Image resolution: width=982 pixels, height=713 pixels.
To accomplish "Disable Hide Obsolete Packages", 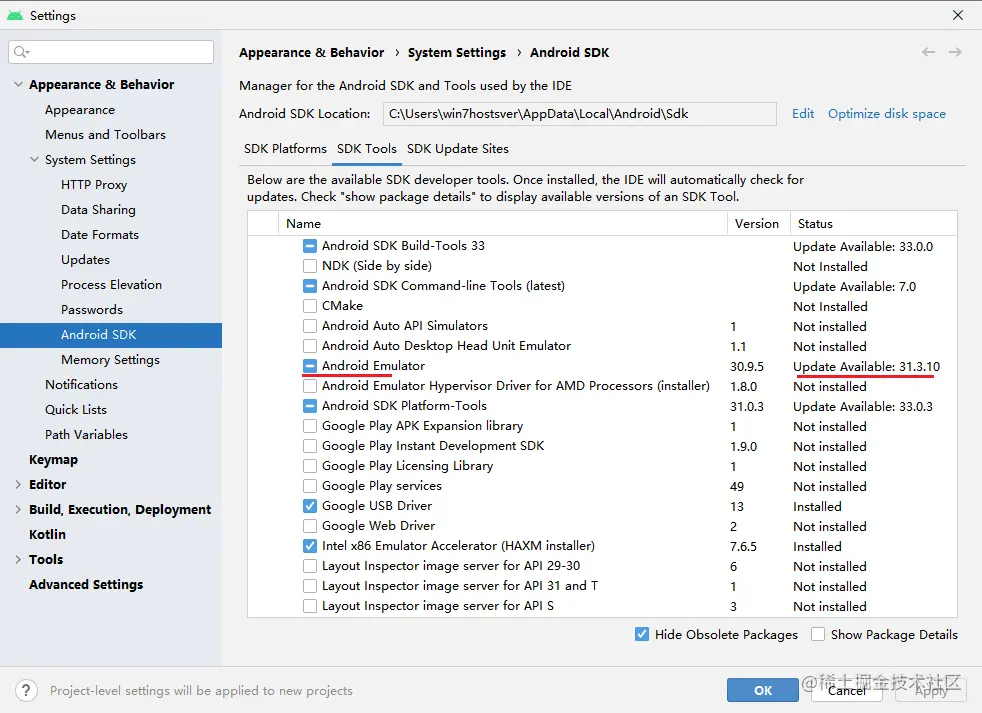I will click(x=642, y=634).
